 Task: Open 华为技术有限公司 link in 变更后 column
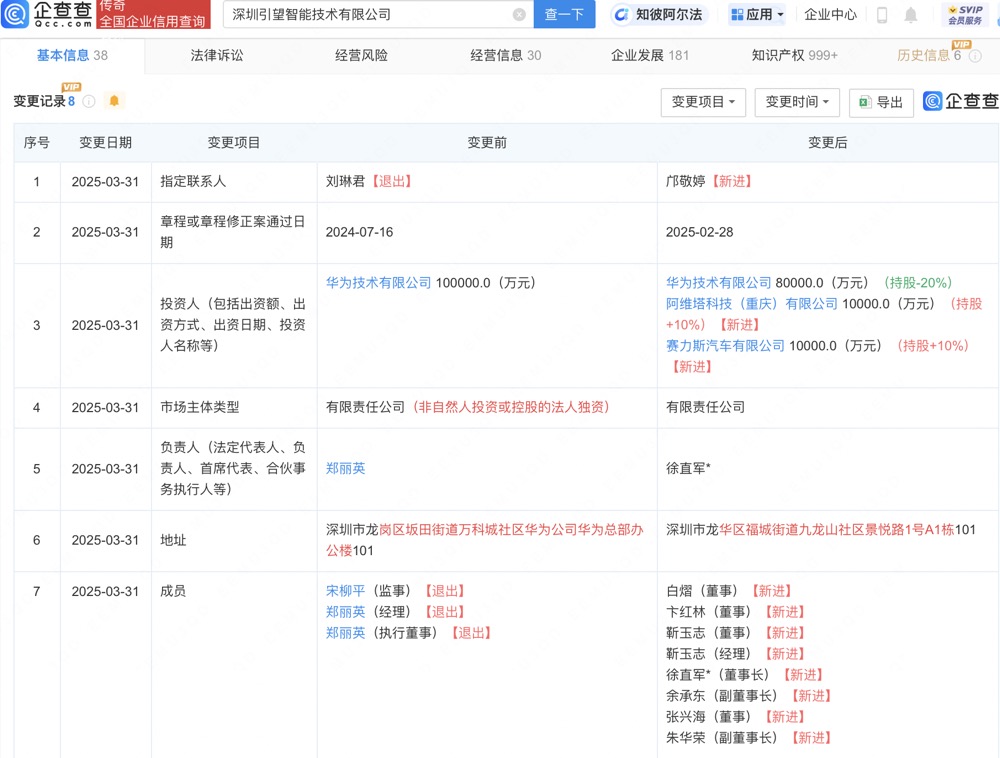point(719,283)
